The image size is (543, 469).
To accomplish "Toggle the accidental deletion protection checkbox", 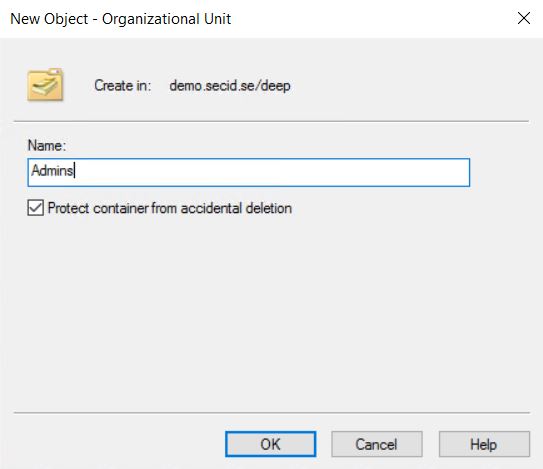I will click(35, 208).
